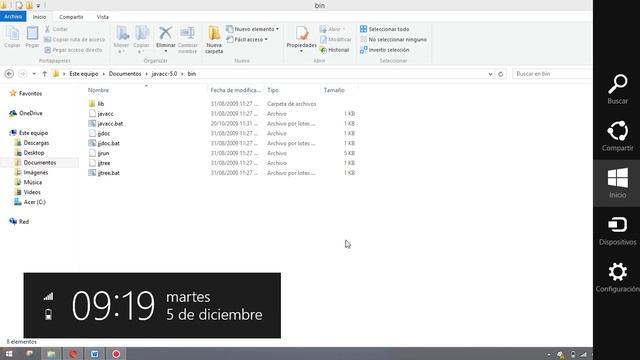Click the Inicio Windows charm

(617, 183)
